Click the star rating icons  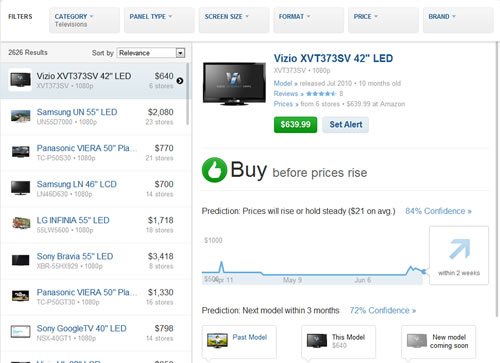point(321,94)
